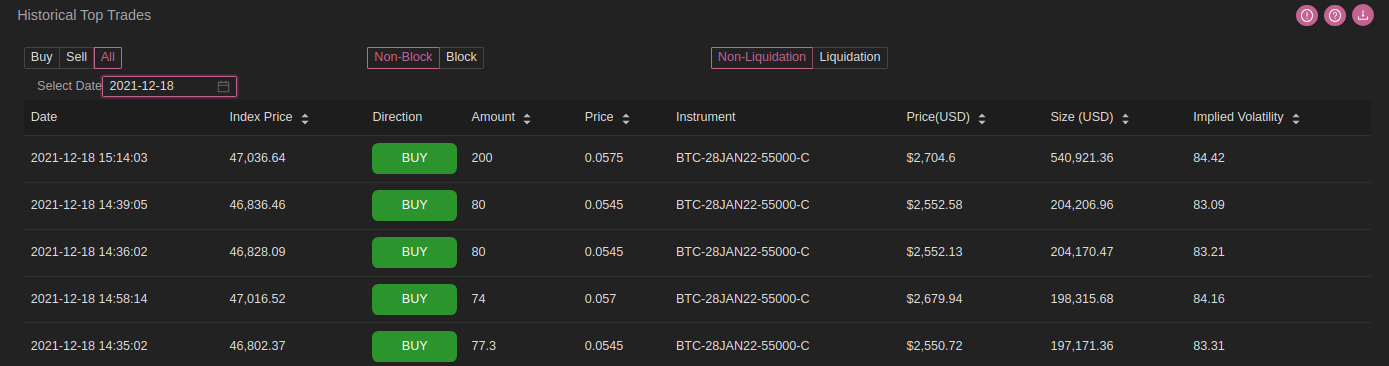Click BUY button in 14:58:14 row

point(414,299)
